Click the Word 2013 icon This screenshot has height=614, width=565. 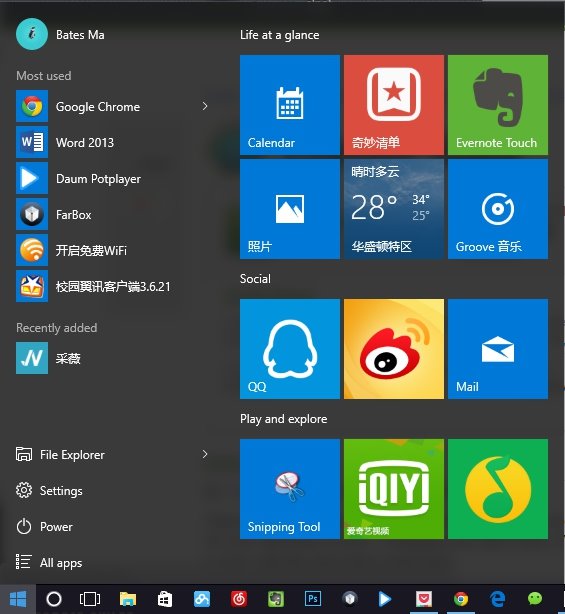tap(32, 142)
